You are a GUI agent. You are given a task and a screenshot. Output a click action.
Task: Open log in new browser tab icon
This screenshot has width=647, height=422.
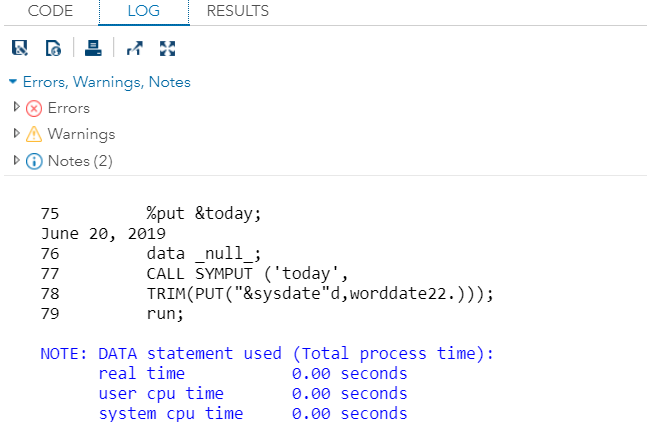click(x=135, y=48)
